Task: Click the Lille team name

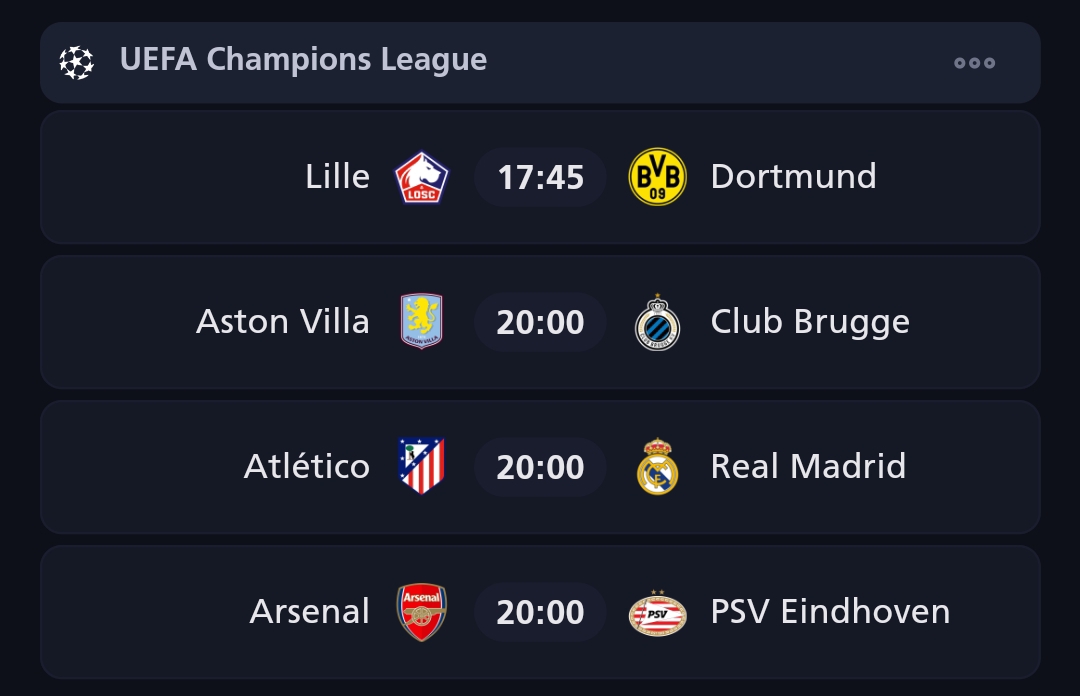Action: tap(337, 177)
